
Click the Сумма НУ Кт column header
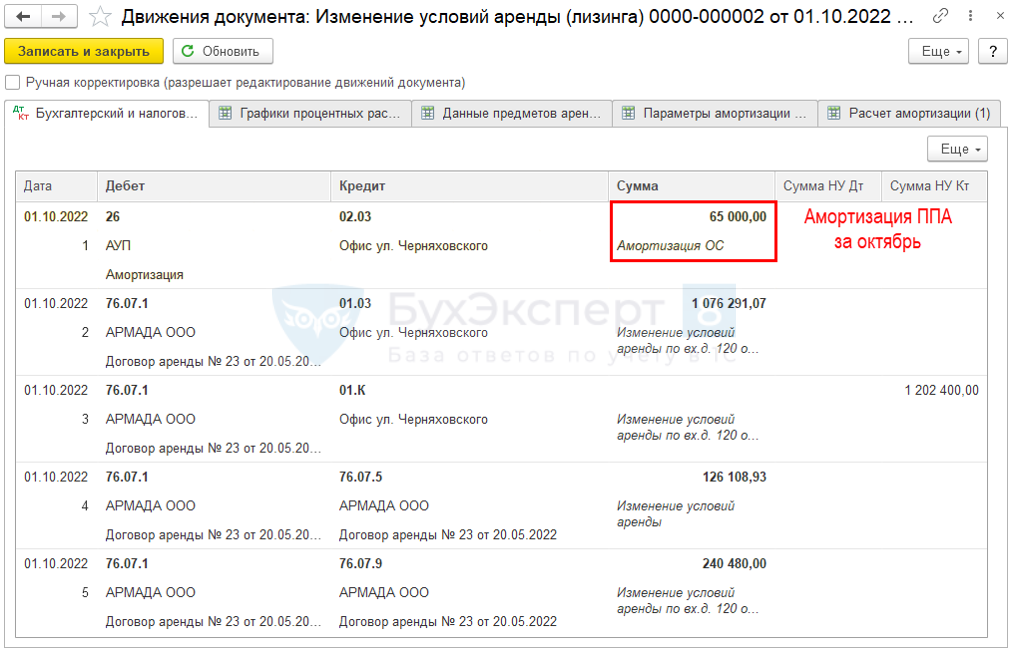(934, 186)
